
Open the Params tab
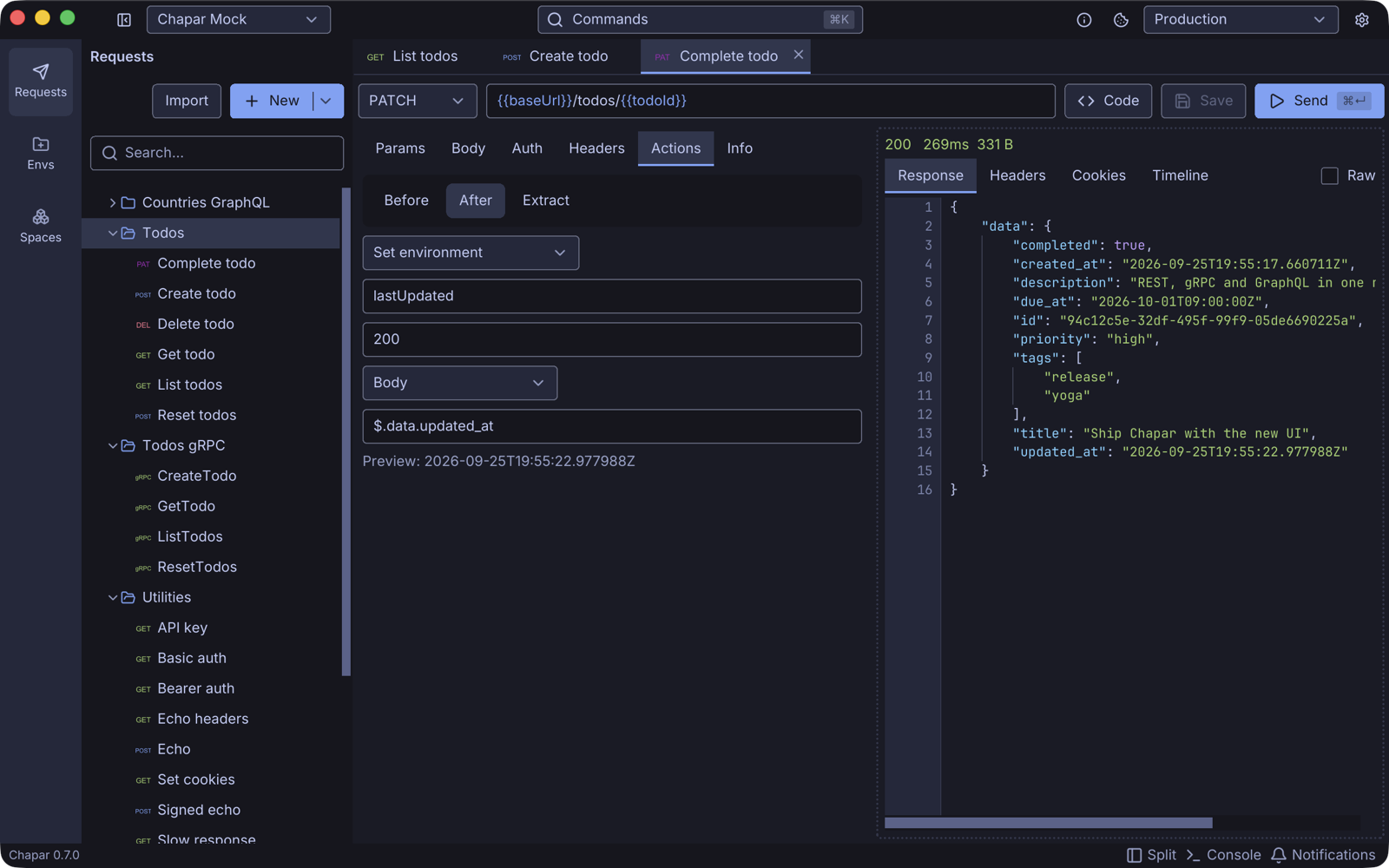(400, 148)
